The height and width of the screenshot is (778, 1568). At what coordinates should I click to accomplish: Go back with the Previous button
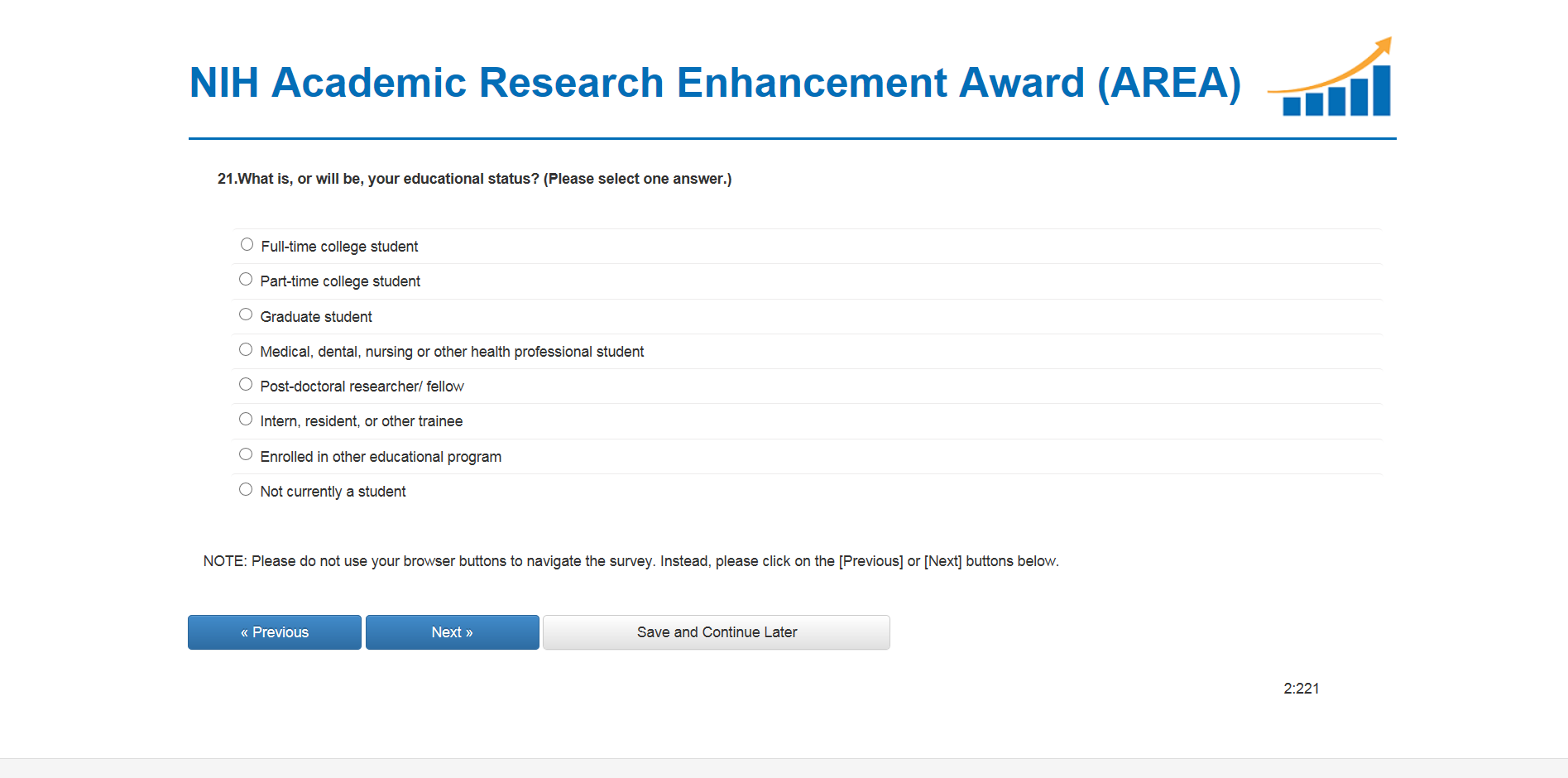pos(274,632)
